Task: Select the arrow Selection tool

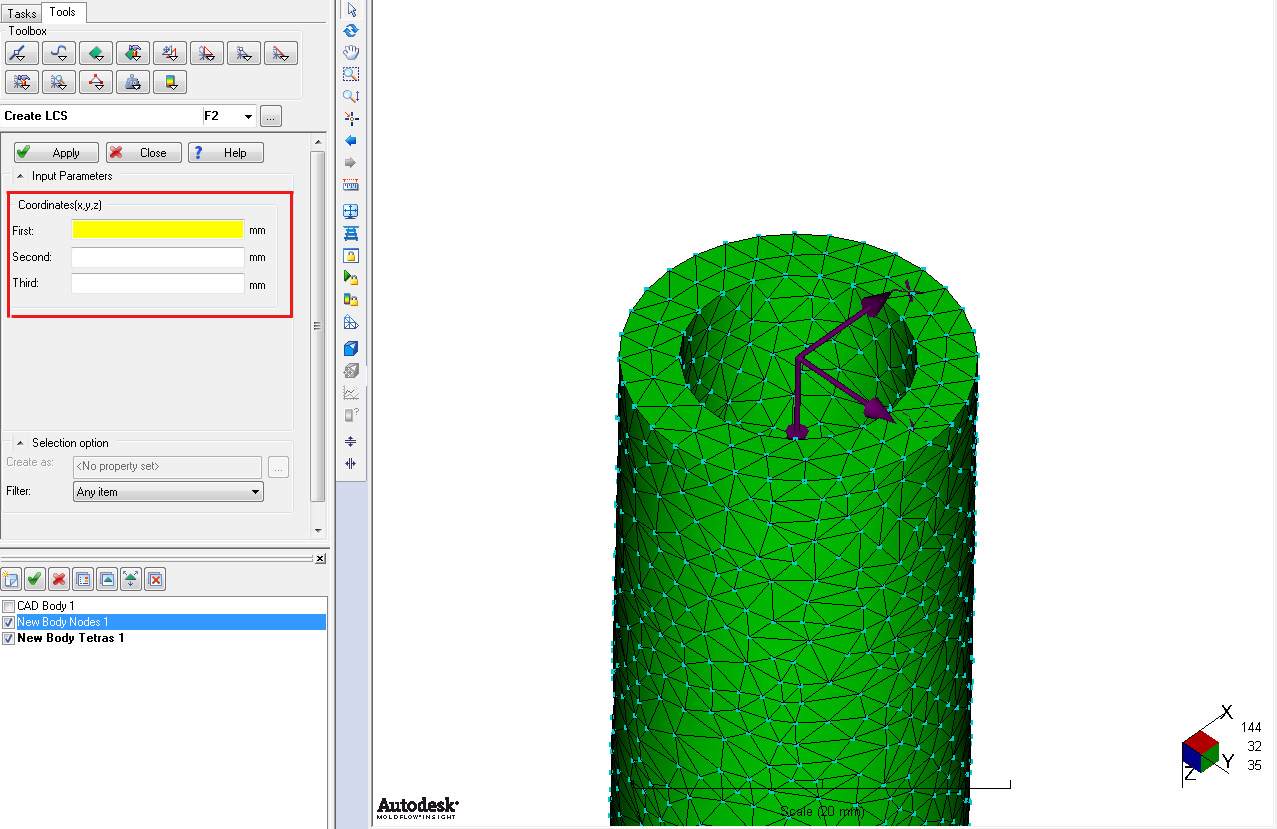Action: point(351,8)
